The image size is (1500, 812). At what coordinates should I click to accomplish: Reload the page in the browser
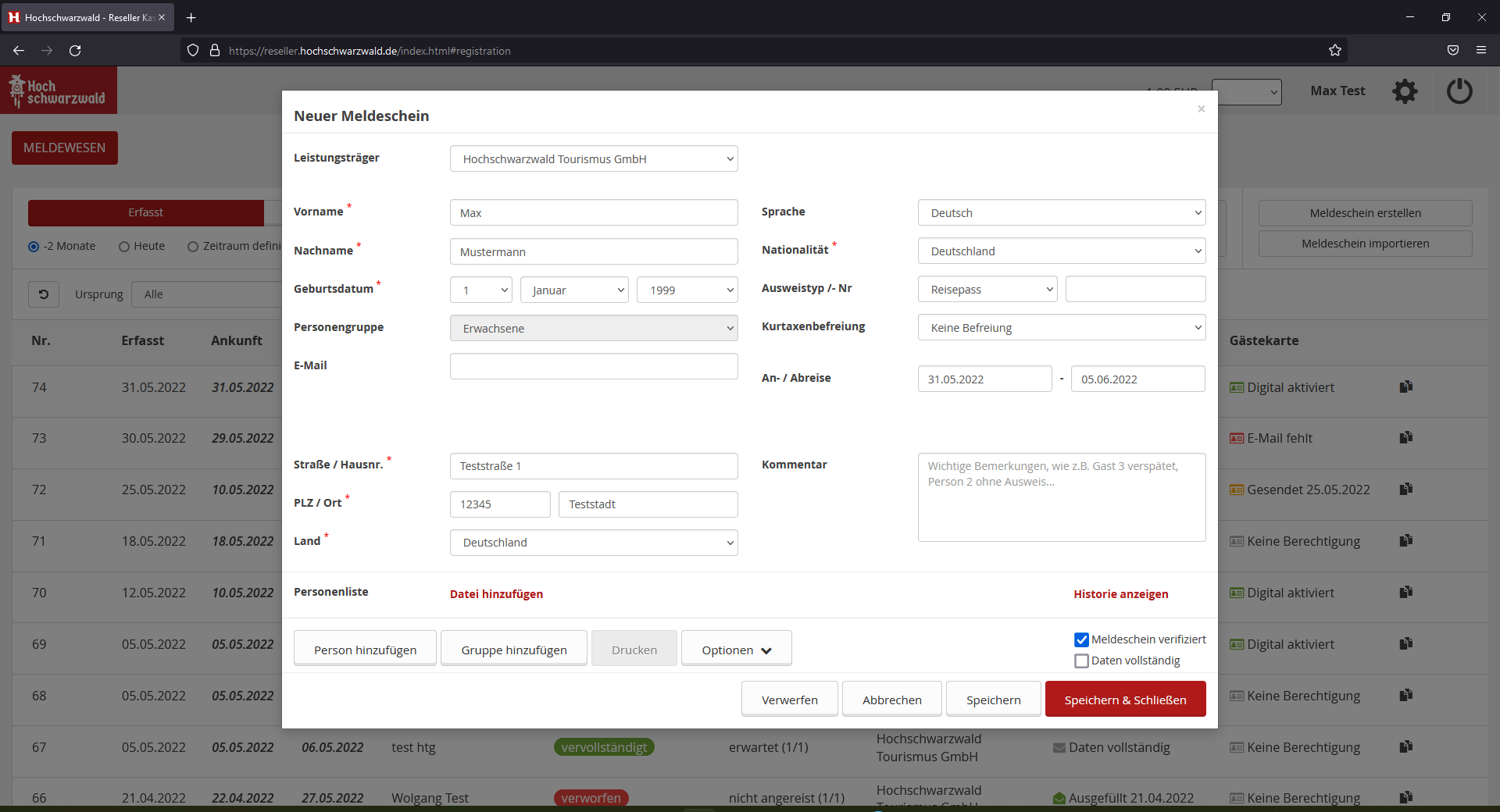pos(75,51)
